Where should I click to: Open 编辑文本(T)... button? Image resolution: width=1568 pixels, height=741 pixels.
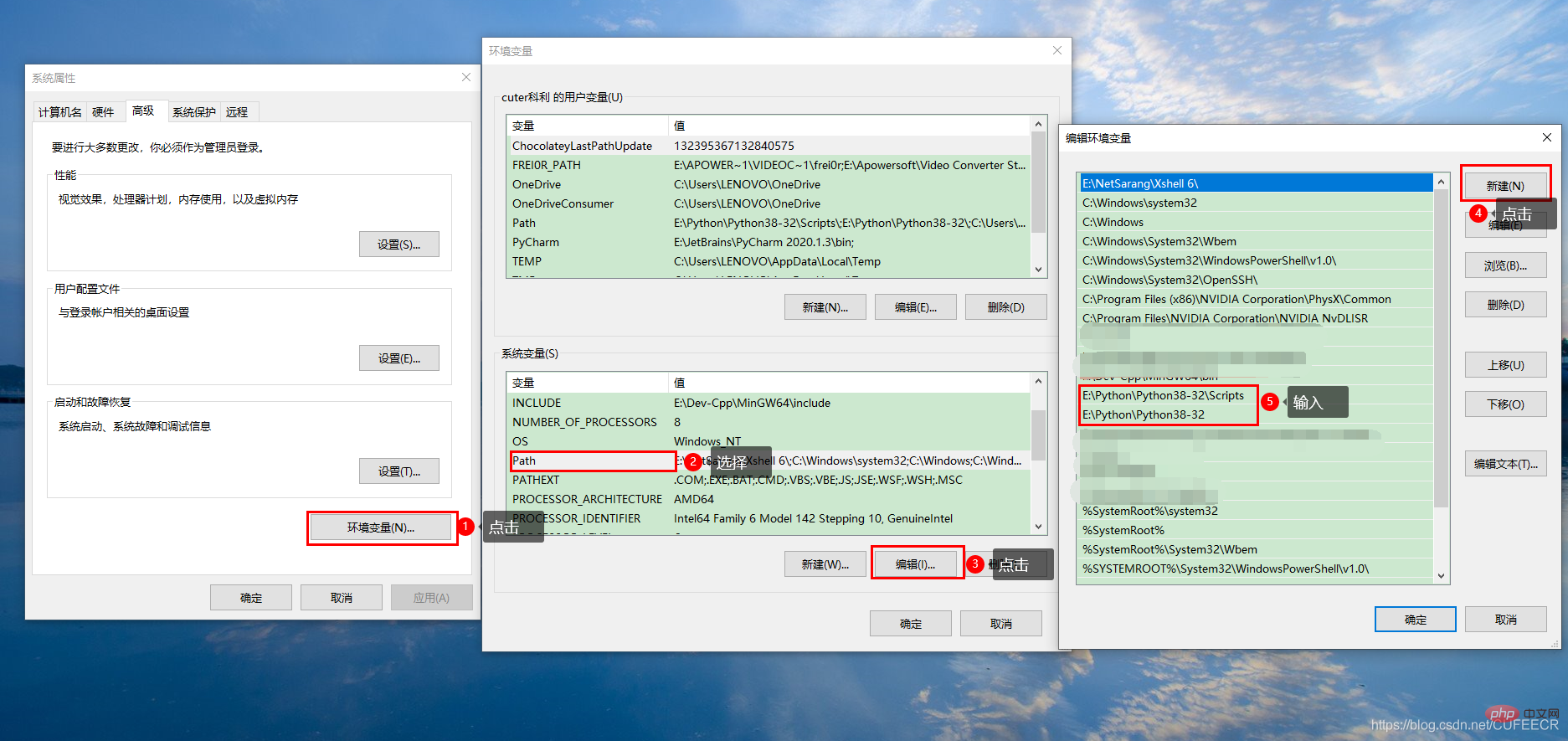point(1504,464)
